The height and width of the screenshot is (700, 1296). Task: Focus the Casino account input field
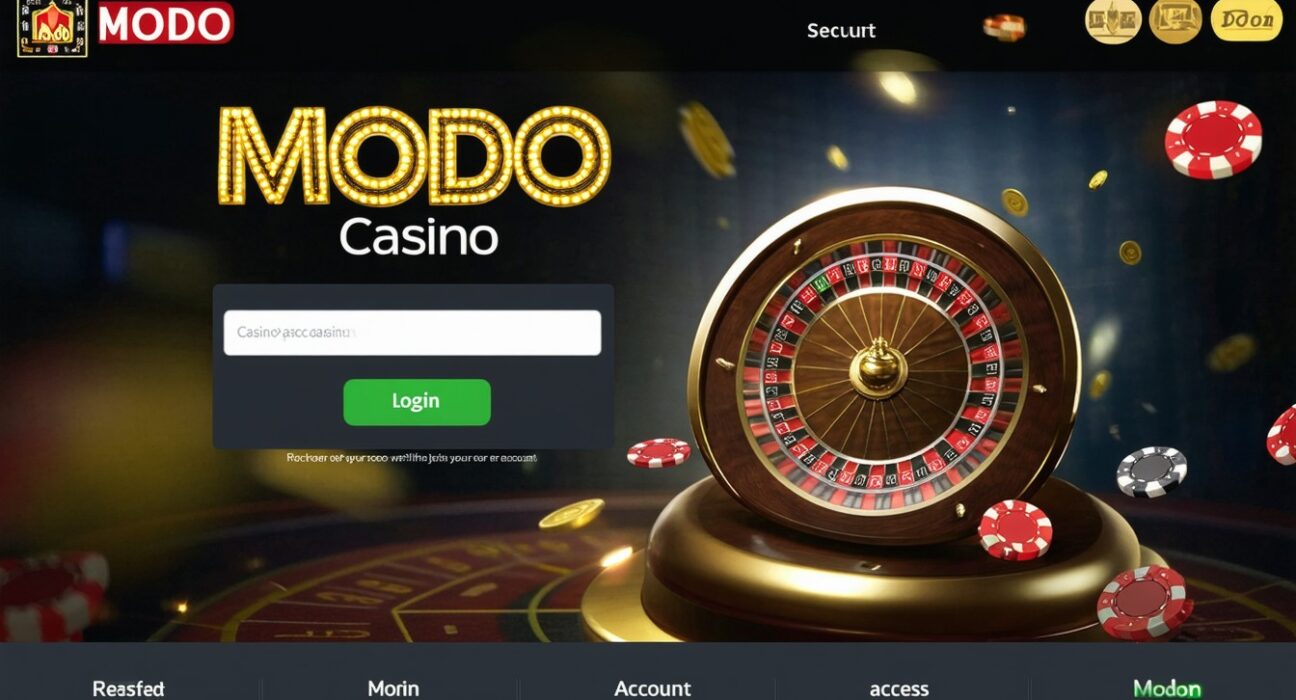(412, 332)
